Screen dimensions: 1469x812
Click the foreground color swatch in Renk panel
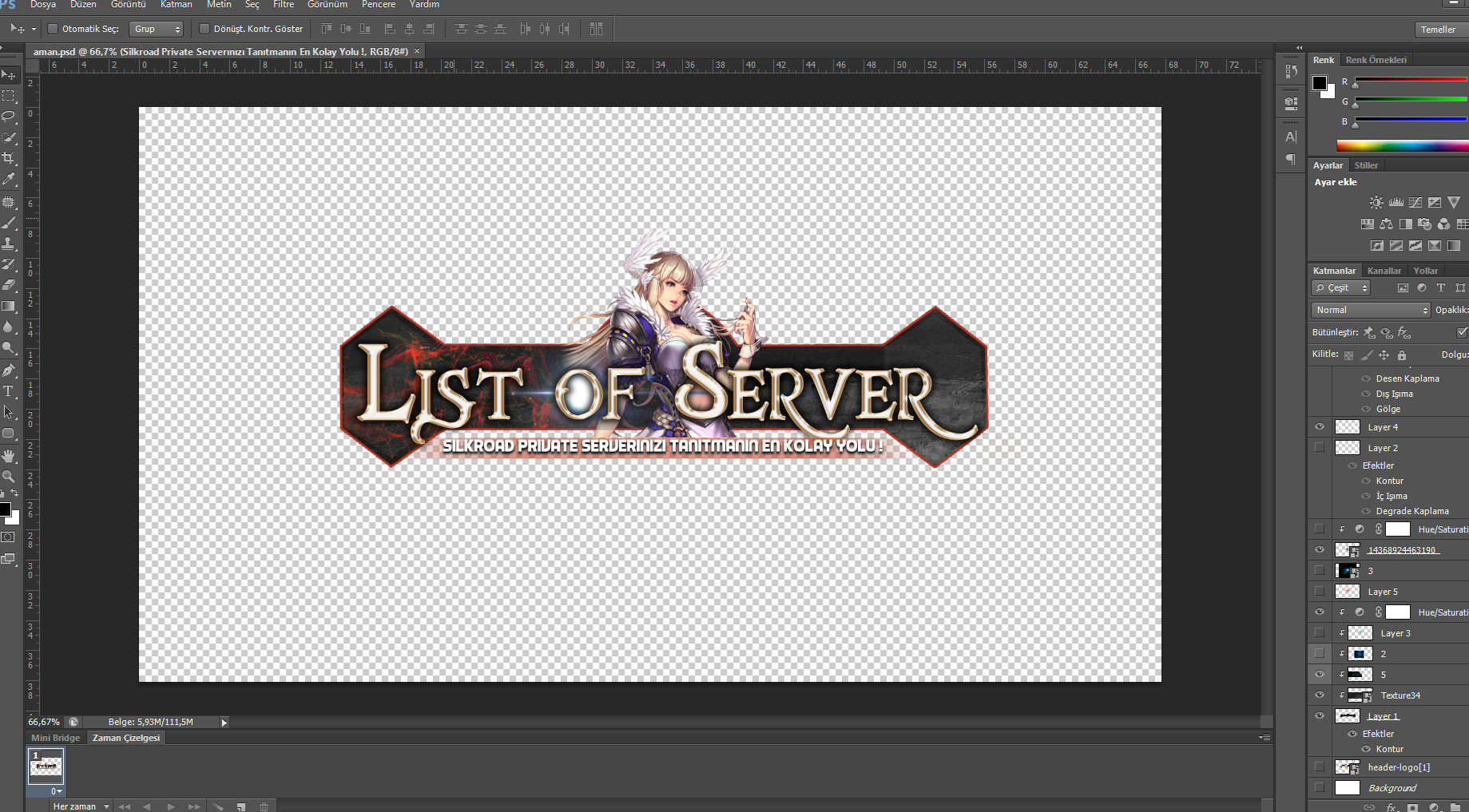[x=1320, y=83]
